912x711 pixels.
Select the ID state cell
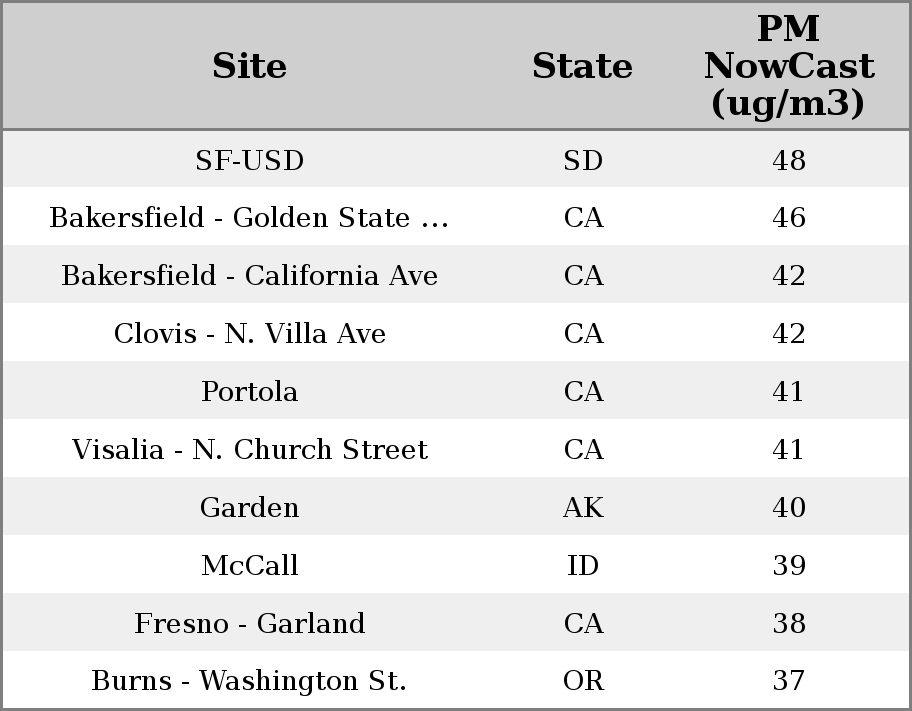(583, 565)
